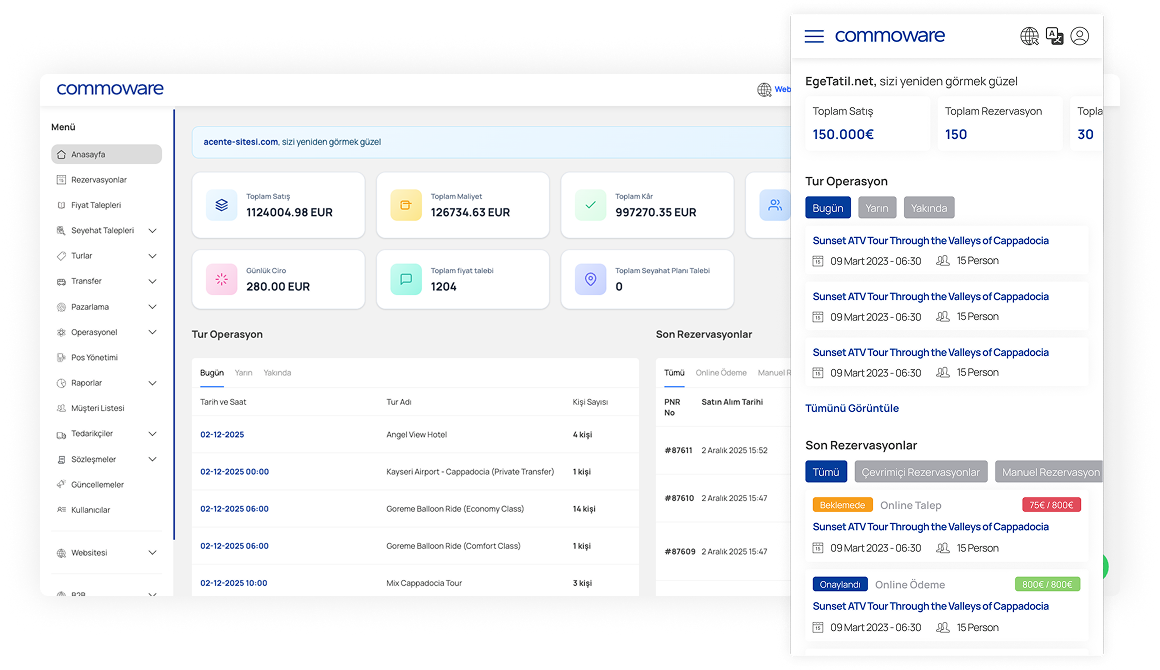Expand the Websitesi sidebar section
The height and width of the screenshot is (670, 1160).
tap(89, 552)
